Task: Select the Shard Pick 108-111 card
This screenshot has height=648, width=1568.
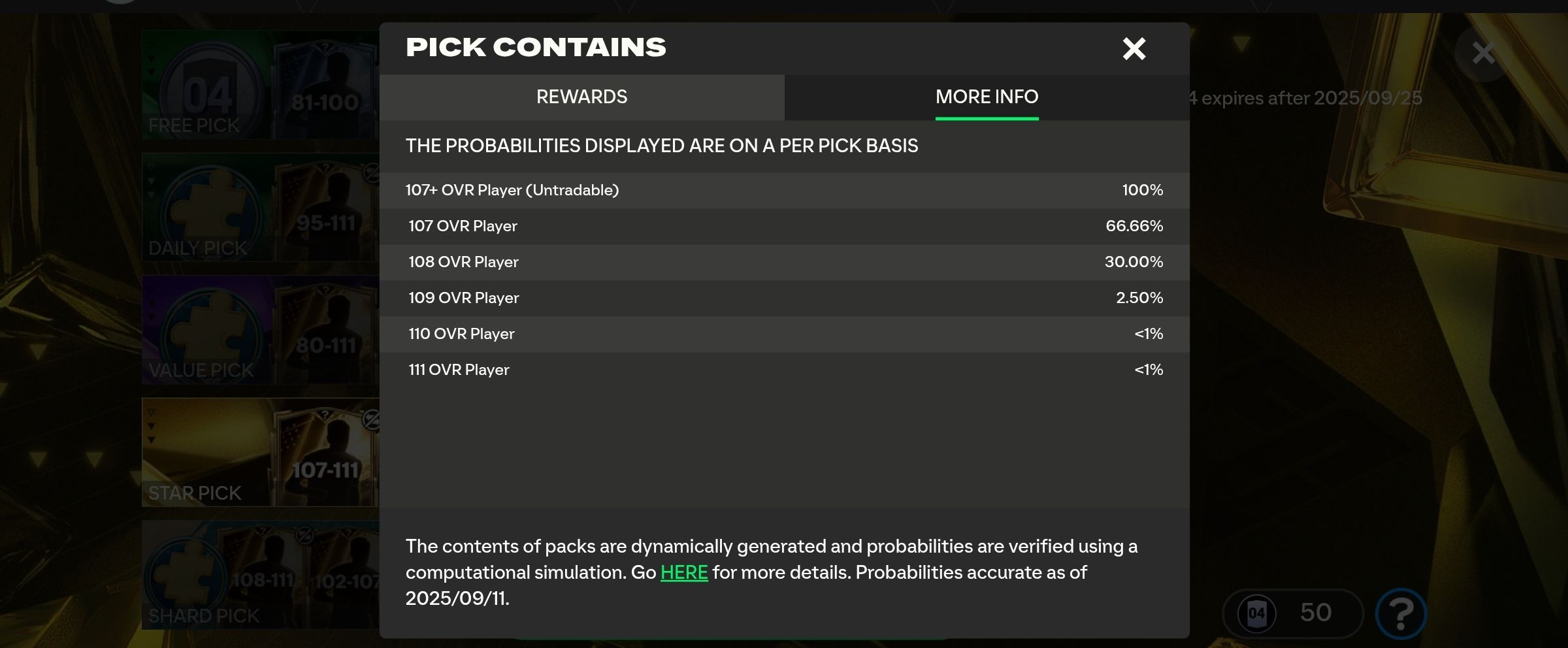Action: click(265, 575)
